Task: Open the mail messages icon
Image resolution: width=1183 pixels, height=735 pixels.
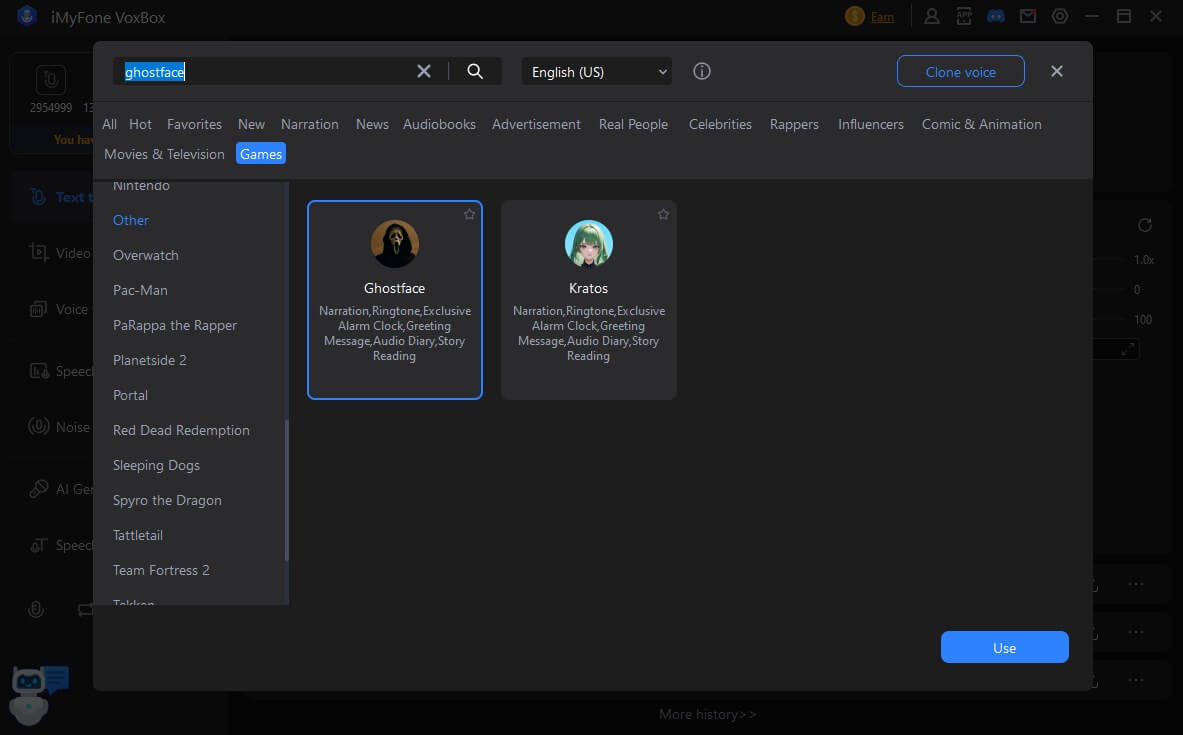Action: pos(1028,16)
